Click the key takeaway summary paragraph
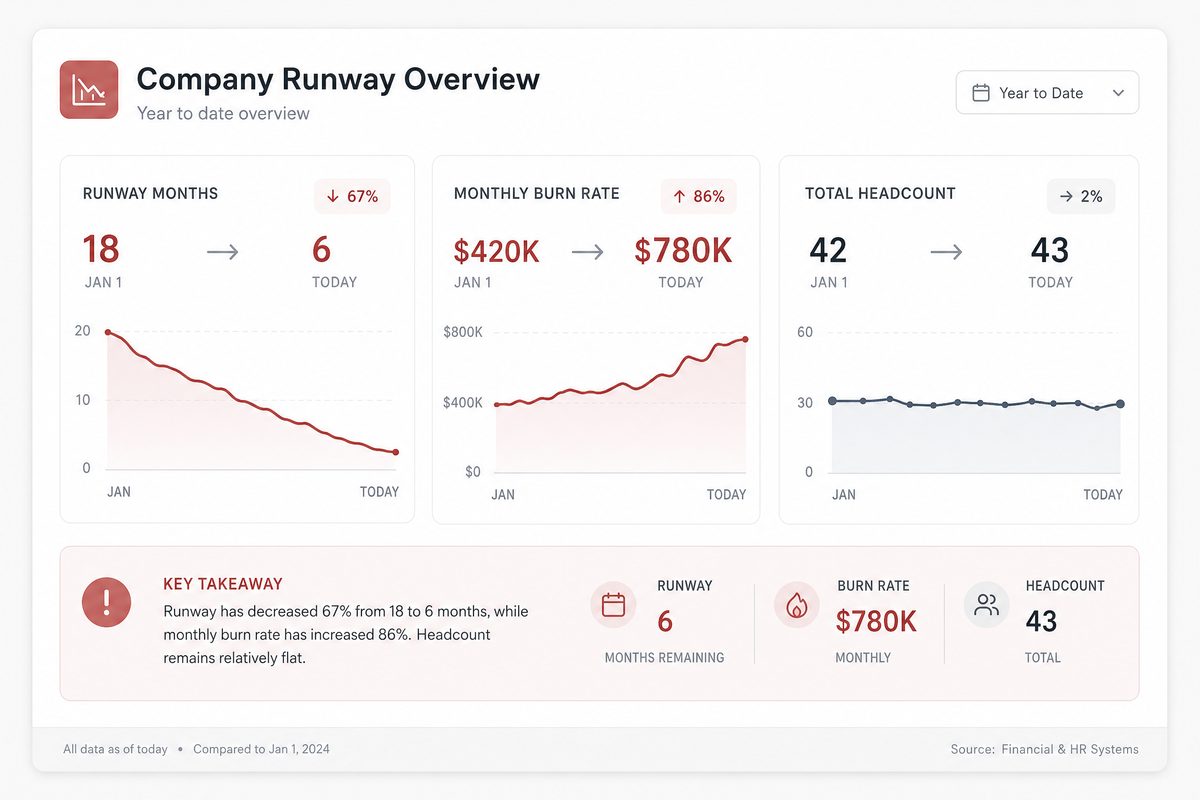This screenshot has width=1200, height=800. click(x=346, y=635)
